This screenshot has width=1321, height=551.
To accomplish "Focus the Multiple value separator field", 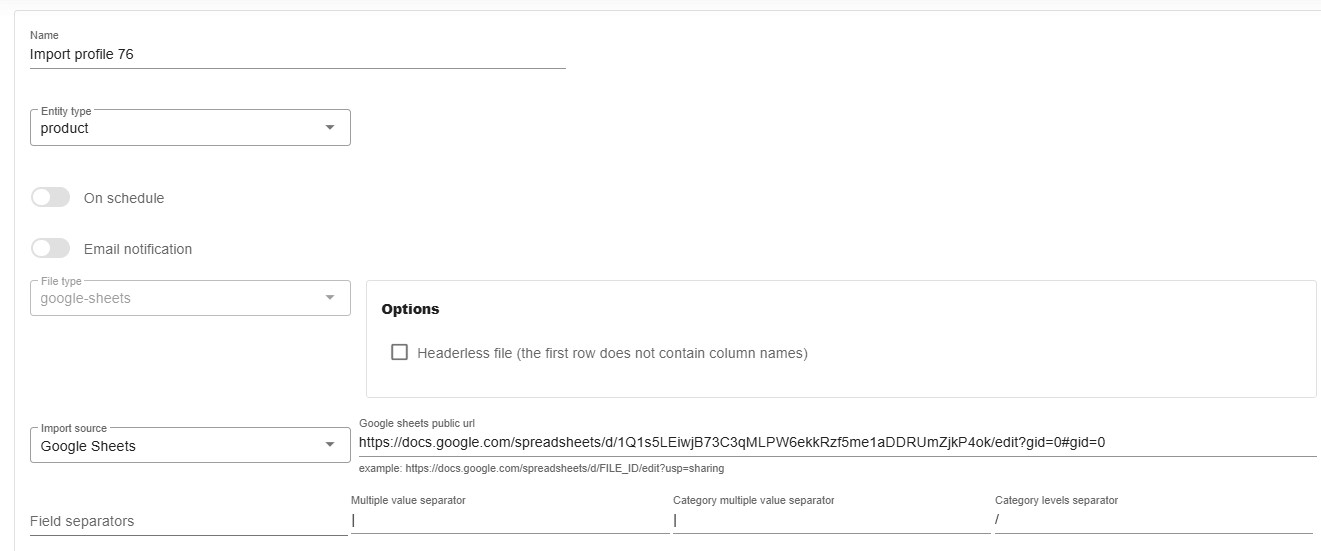I will pos(509,520).
